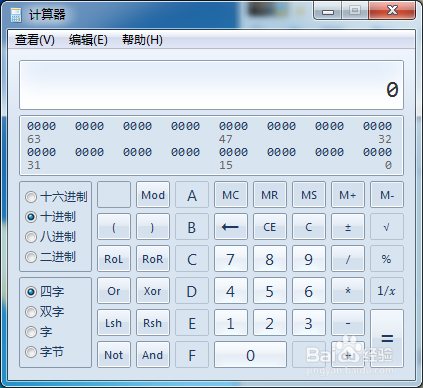Screen dimensions: 423x388
Task: Recall memory with the MR button
Action: (270, 195)
